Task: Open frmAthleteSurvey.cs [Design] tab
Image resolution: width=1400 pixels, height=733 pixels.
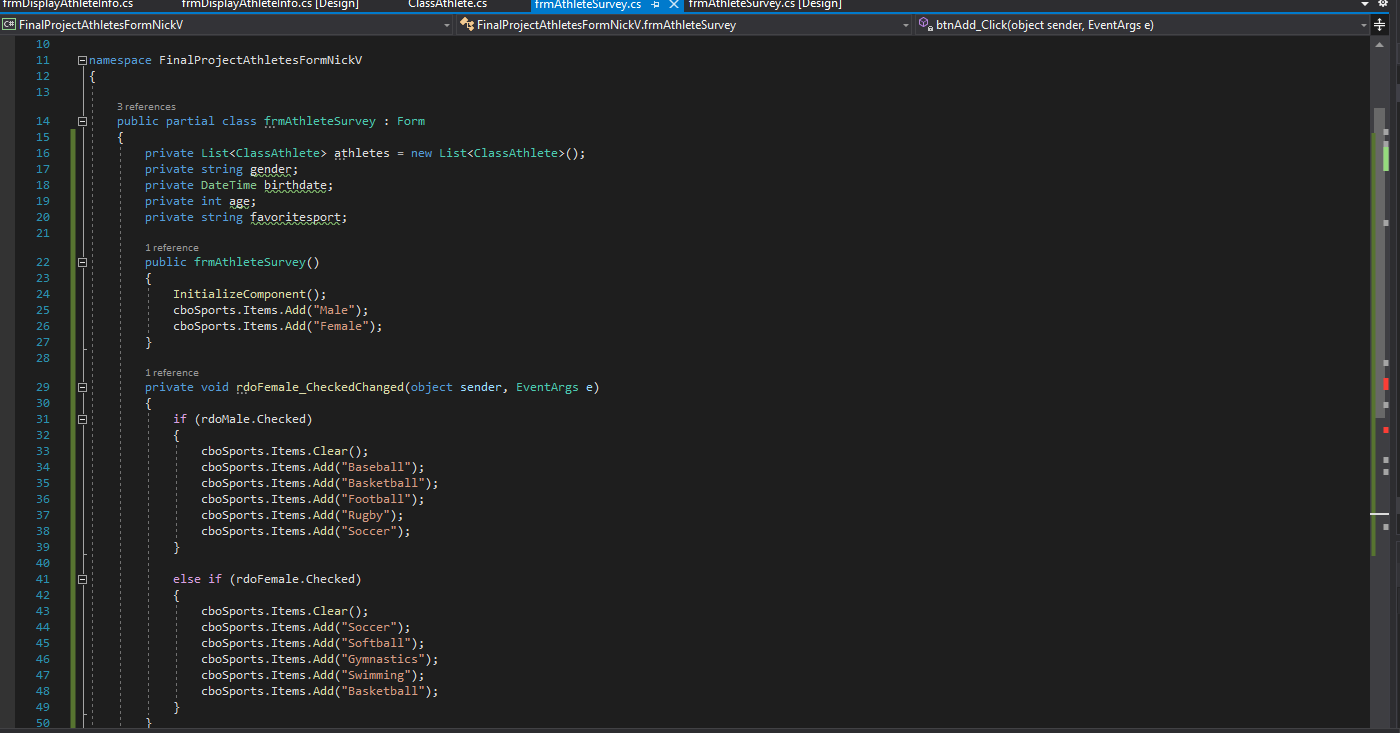Action: click(765, 4)
